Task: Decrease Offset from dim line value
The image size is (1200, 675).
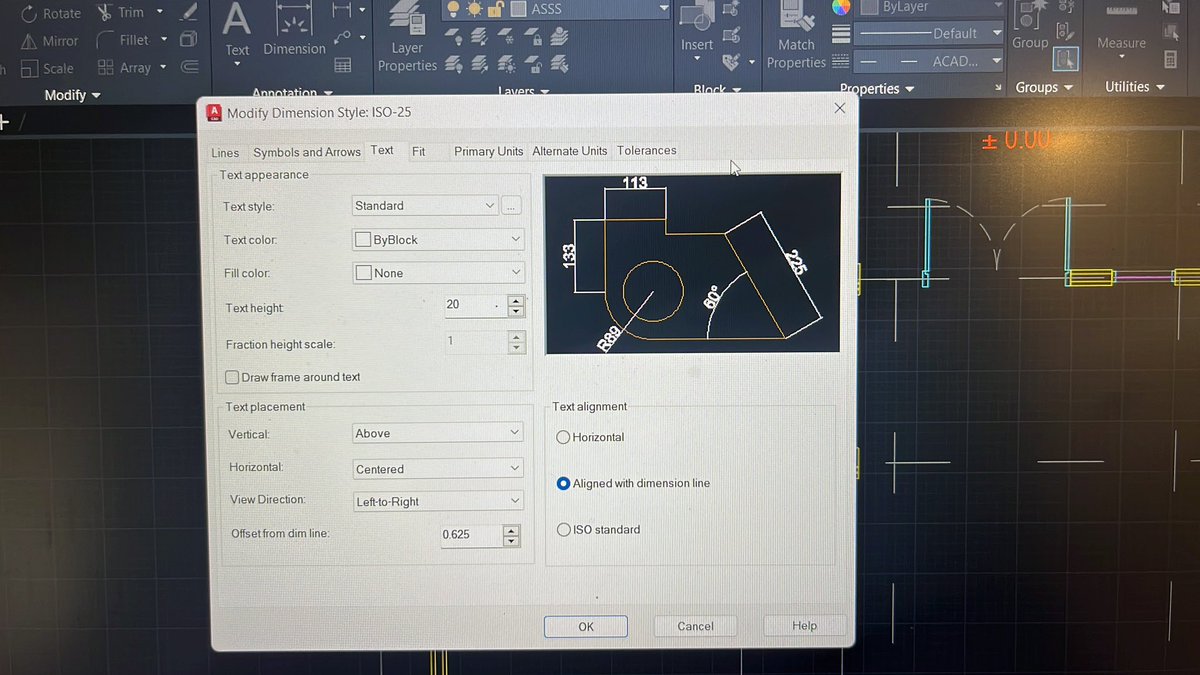Action: coord(511,541)
